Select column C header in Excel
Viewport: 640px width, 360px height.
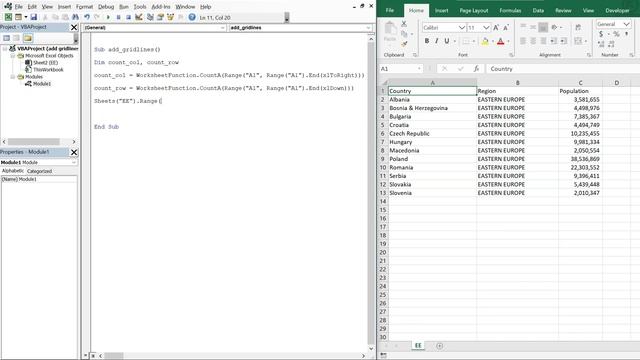pos(580,82)
